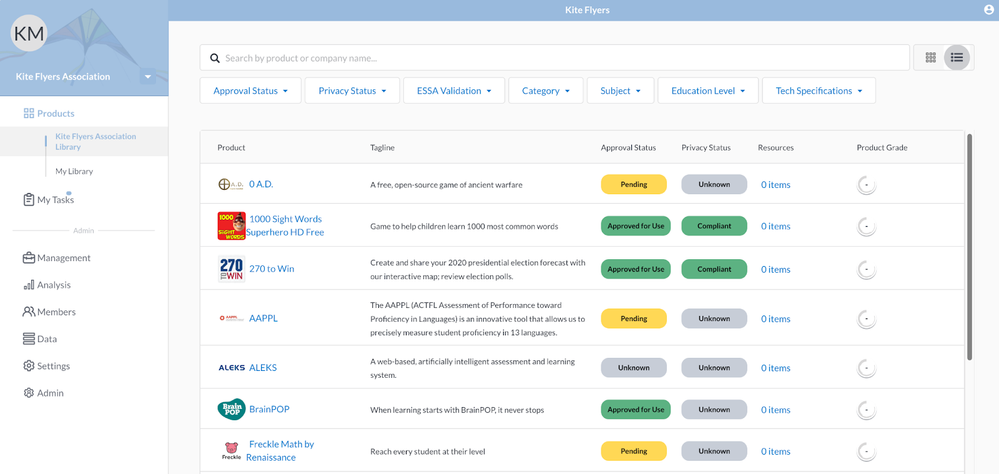The height and width of the screenshot is (474, 999).
Task: Switch to grid view layout
Action: pos(930,58)
